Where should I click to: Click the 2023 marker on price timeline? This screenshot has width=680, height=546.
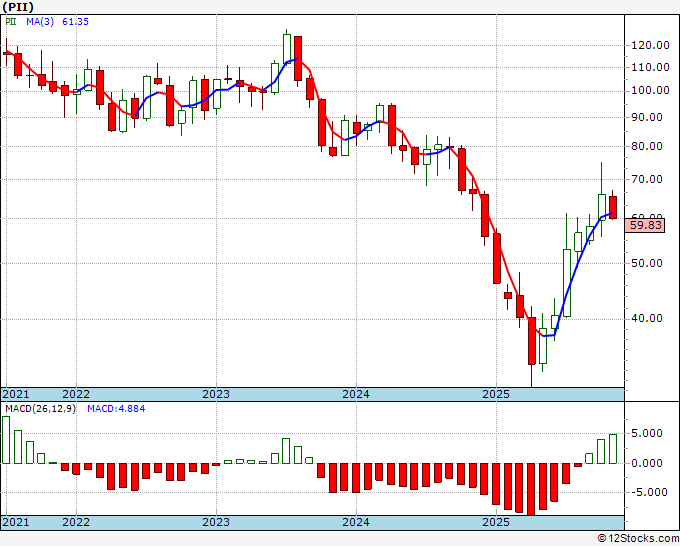point(216,394)
